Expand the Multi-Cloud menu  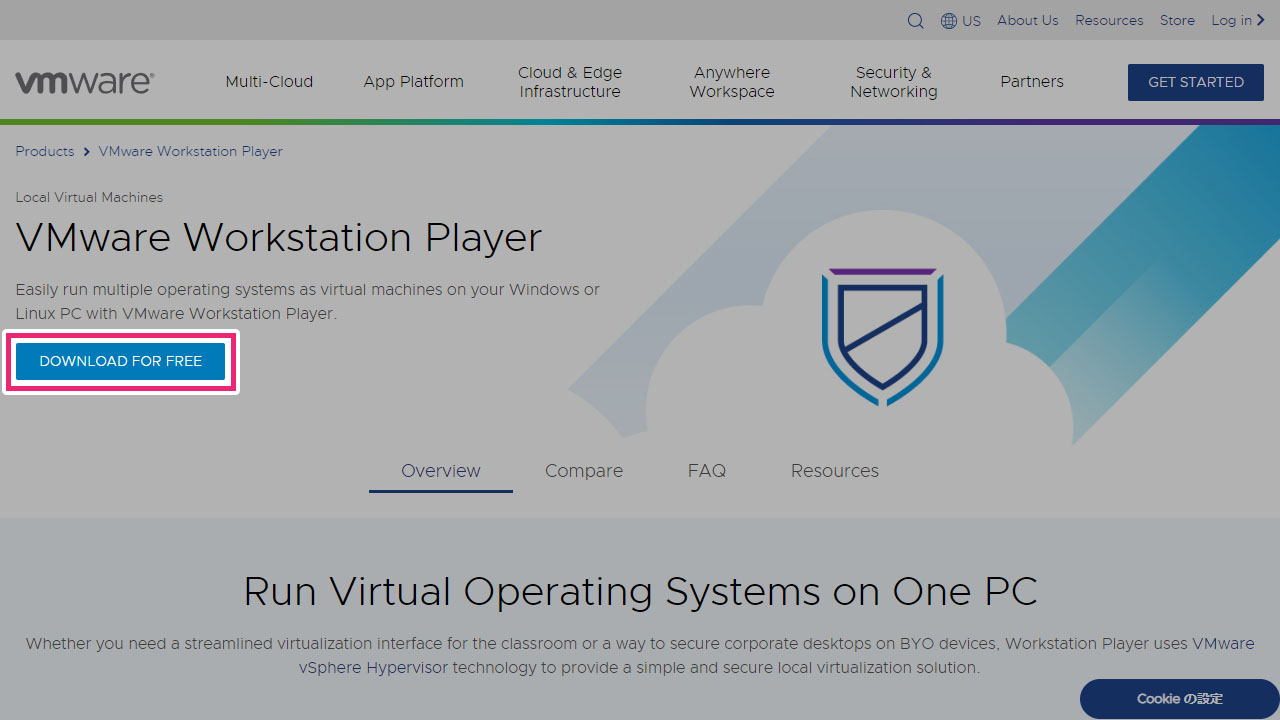pyautogui.click(x=269, y=82)
